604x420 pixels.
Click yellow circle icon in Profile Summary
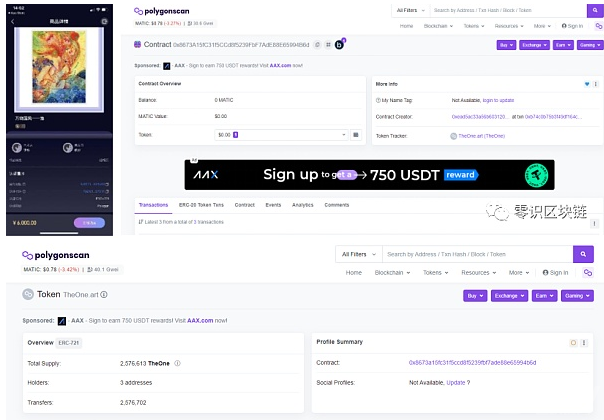click(x=573, y=343)
